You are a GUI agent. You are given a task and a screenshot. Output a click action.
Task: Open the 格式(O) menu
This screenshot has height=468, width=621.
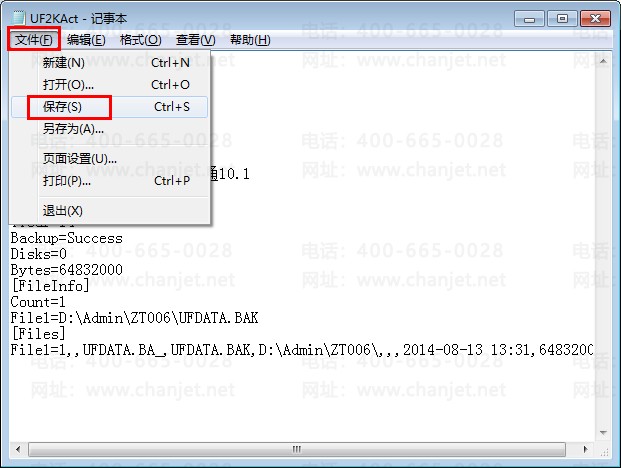click(141, 40)
